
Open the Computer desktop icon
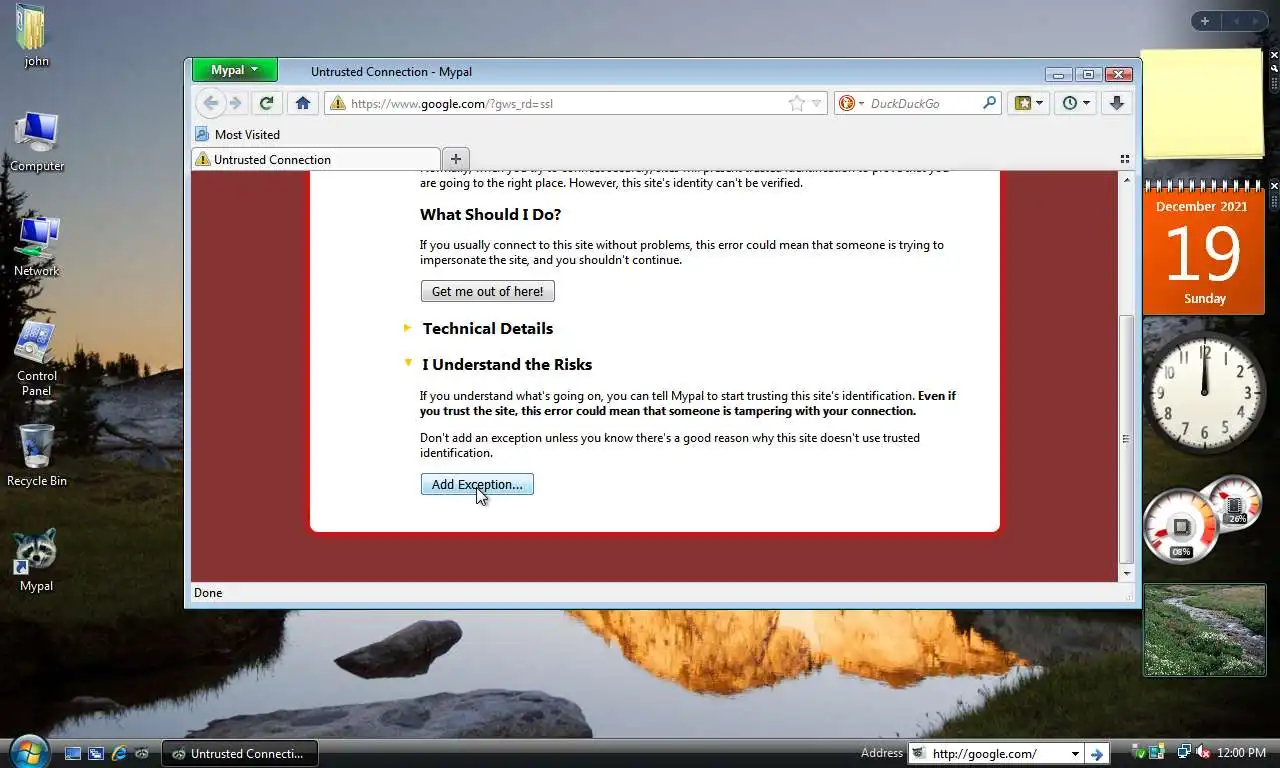pos(37,142)
